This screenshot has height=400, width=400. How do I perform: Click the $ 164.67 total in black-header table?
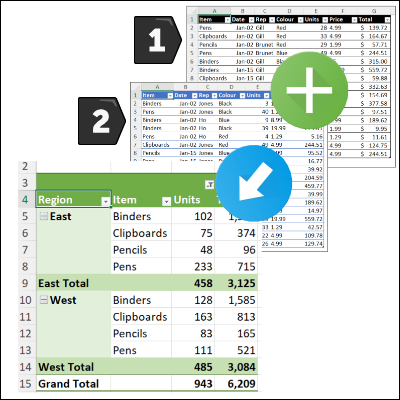[x=374, y=36]
